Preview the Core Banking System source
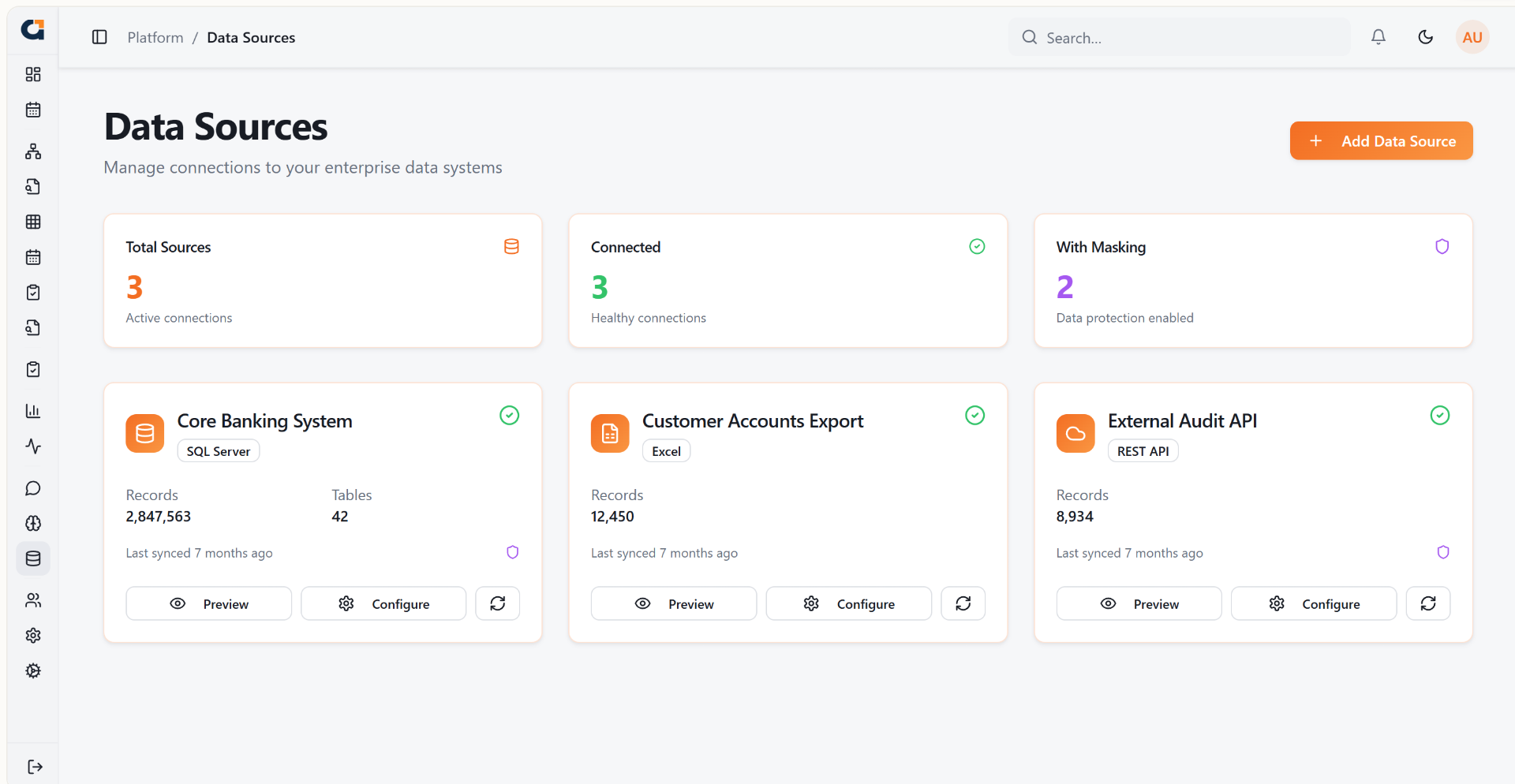This screenshot has height=784, width=1515. click(x=209, y=603)
